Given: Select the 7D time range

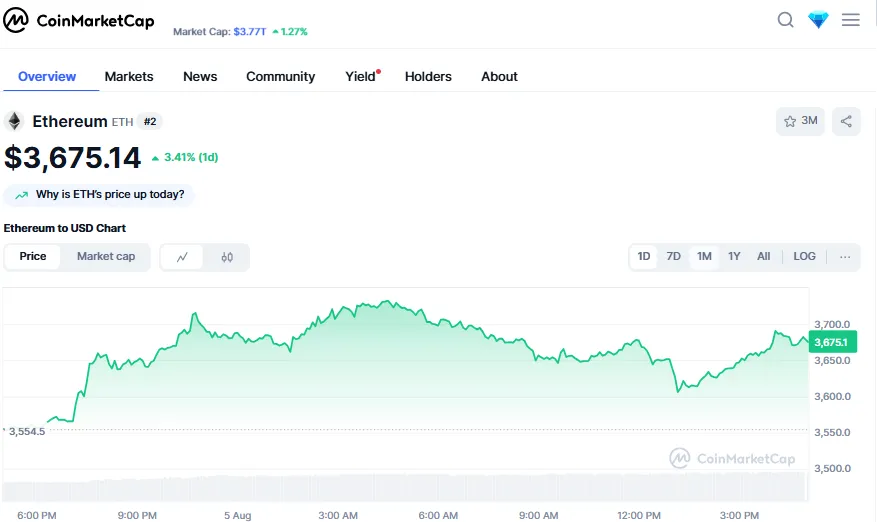Looking at the screenshot, I should 674,257.
